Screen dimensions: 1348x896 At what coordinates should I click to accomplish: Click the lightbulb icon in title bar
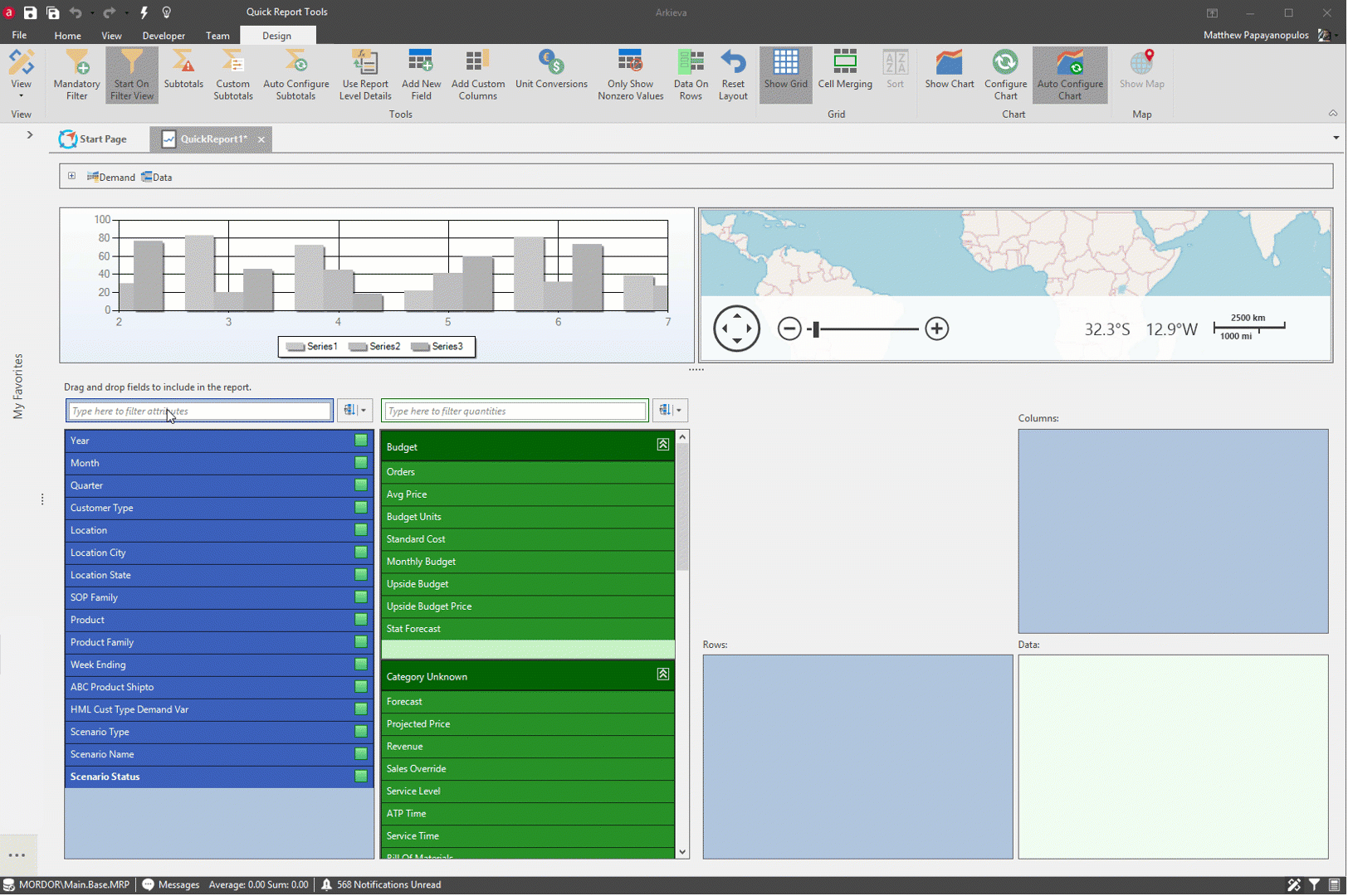click(x=166, y=12)
